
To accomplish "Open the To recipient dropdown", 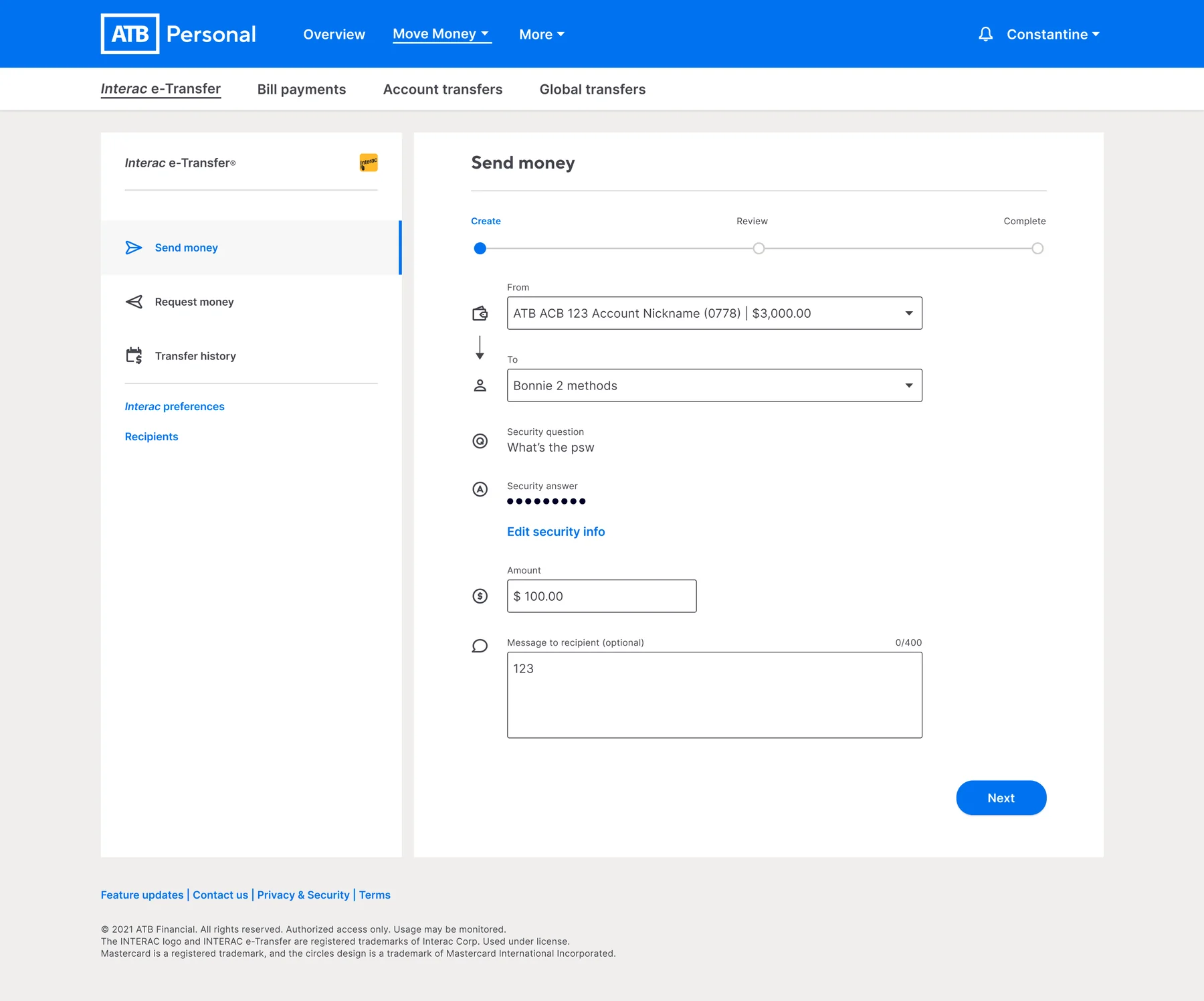I will coord(714,385).
